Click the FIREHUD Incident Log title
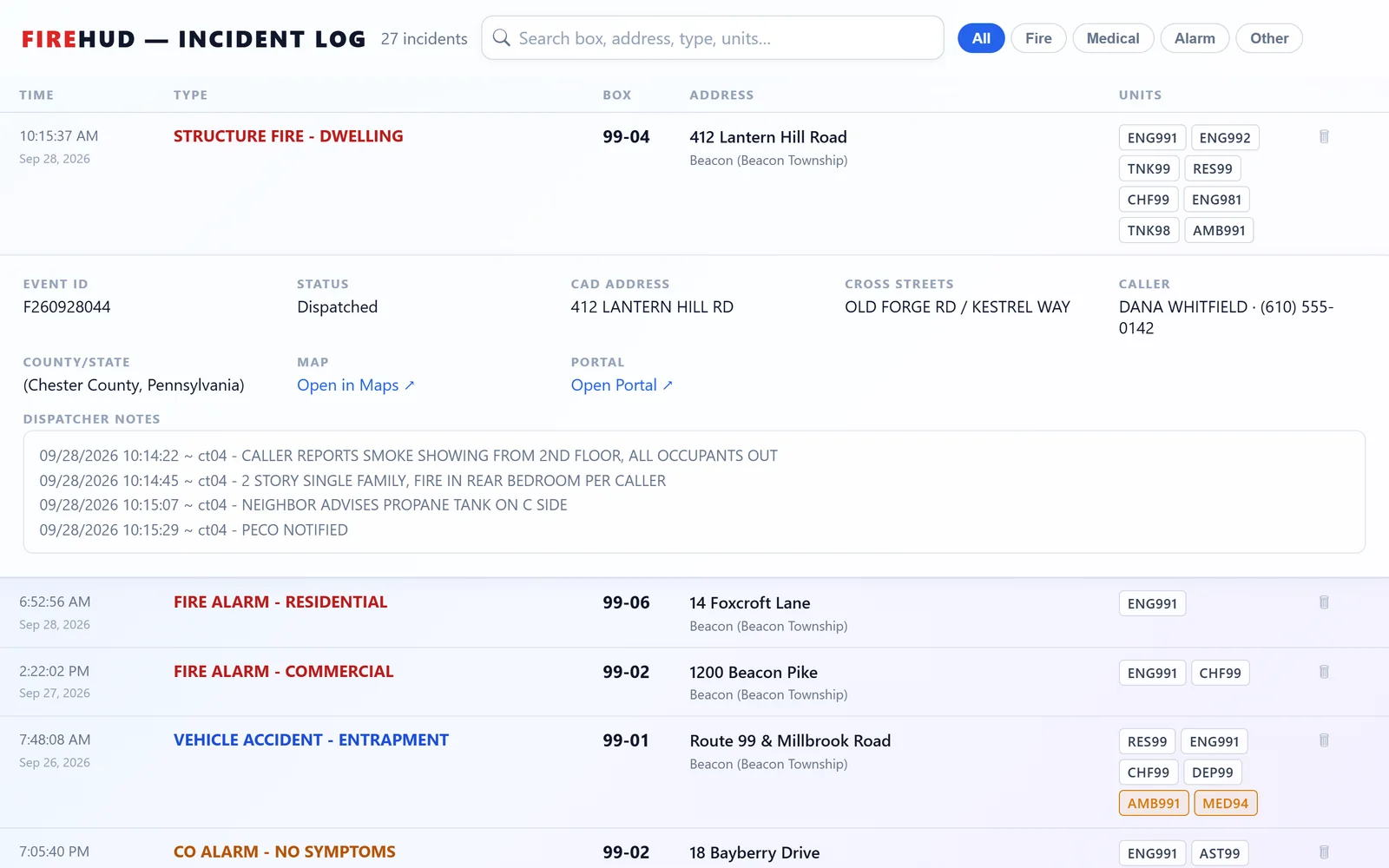The image size is (1389, 868). [x=194, y=39]
